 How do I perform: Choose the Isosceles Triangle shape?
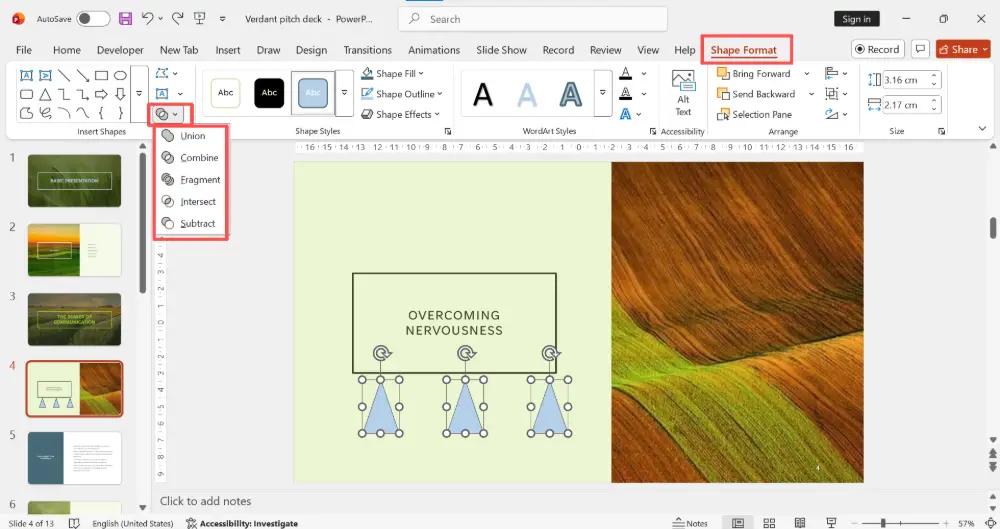(x=45, y=94)
